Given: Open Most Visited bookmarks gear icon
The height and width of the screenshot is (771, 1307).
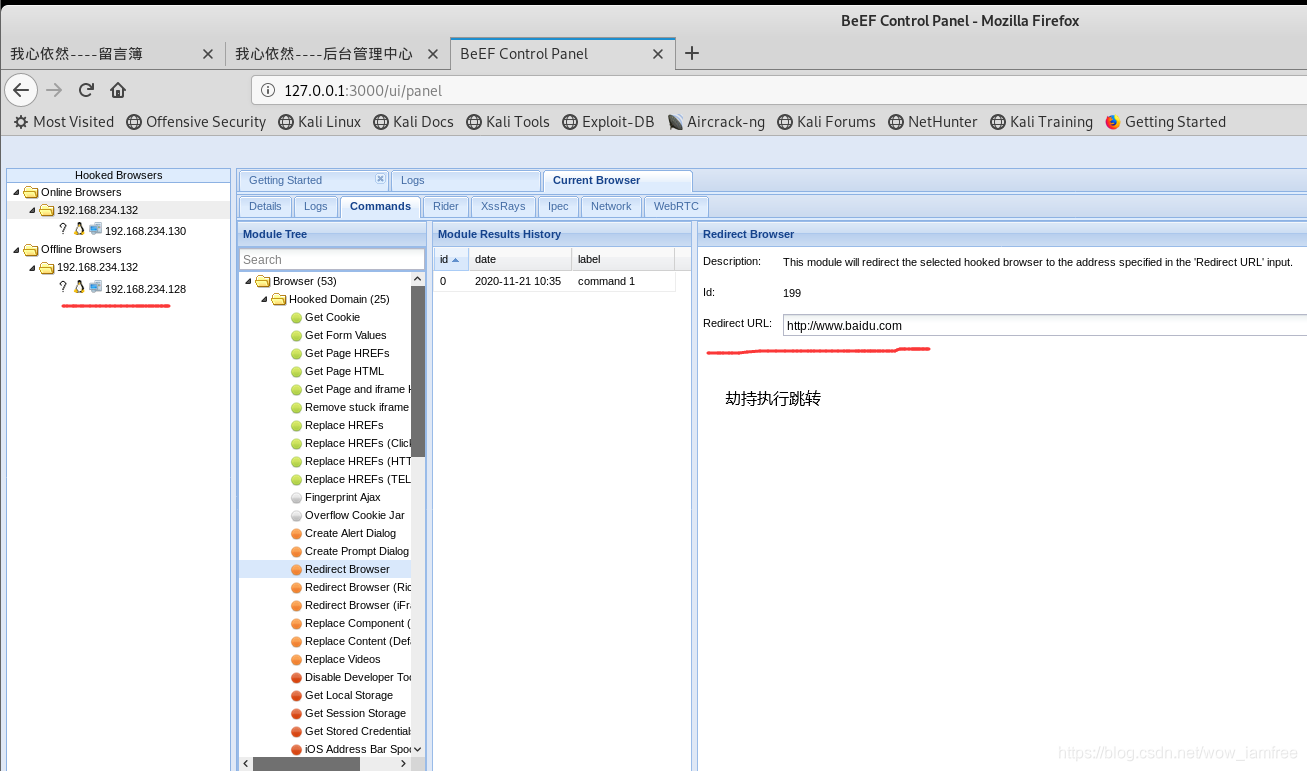Looking at the screenshot, I should click(21, 122).
